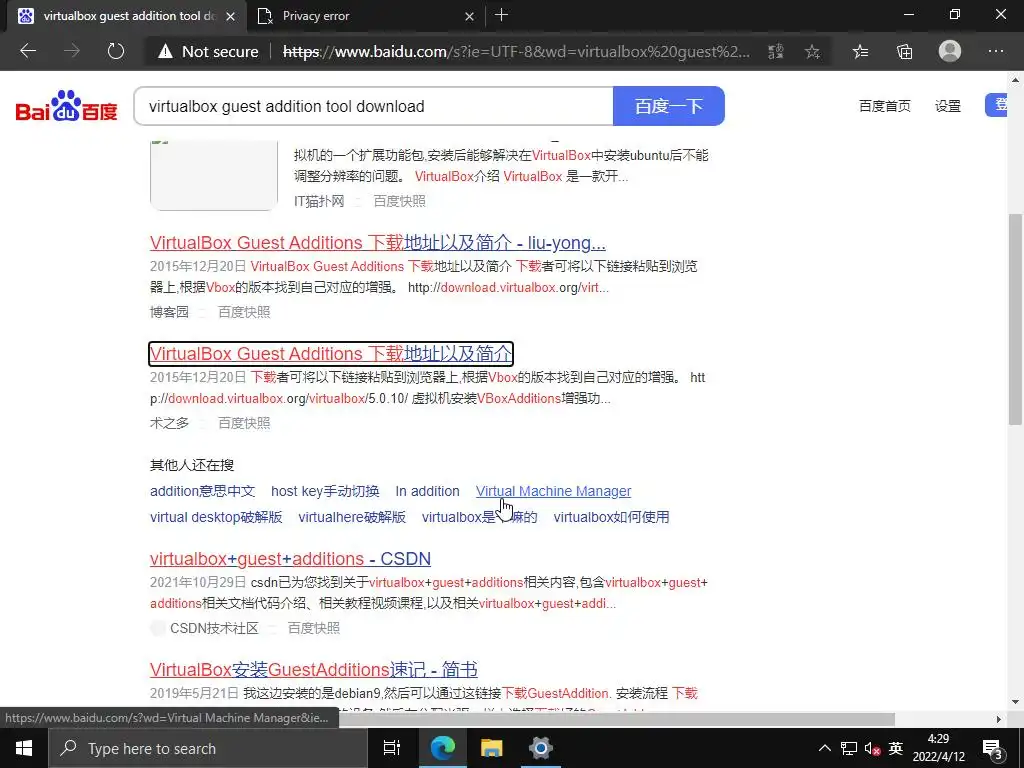Open 百度快照 next to 术之多
Viewport: 1024px width, 768px height.
point(244,423)
